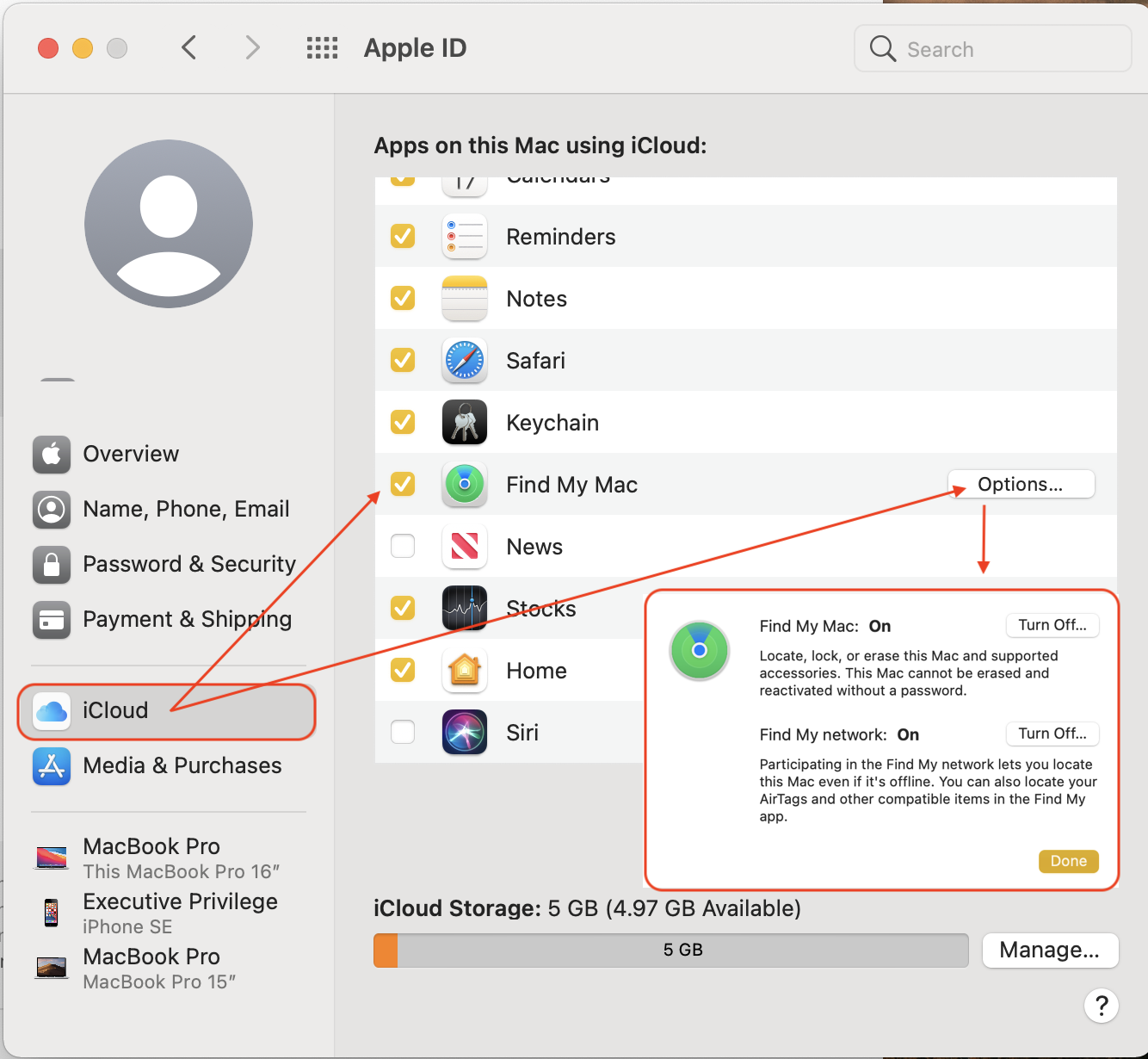Select the MacBook Pro 15″ device
The height and width of the screenshot is (1059, 1148).
tap(167, 969)
